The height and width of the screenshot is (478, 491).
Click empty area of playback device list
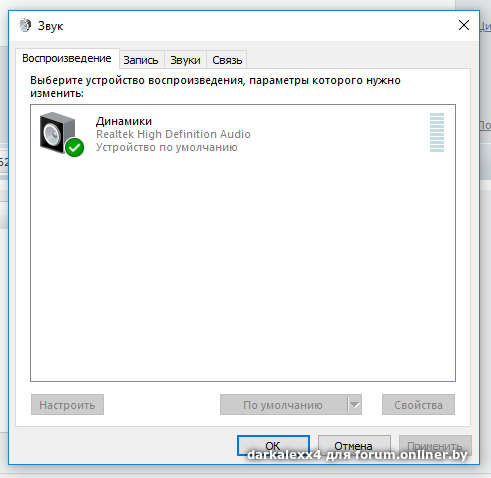tap(243, 267)
